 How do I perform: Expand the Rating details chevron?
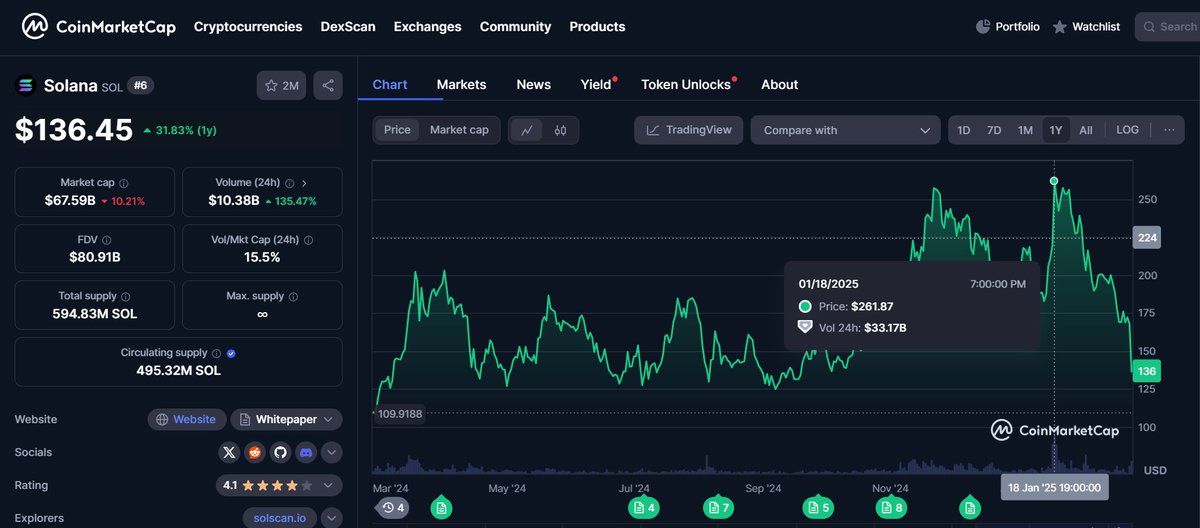(327, 485)
